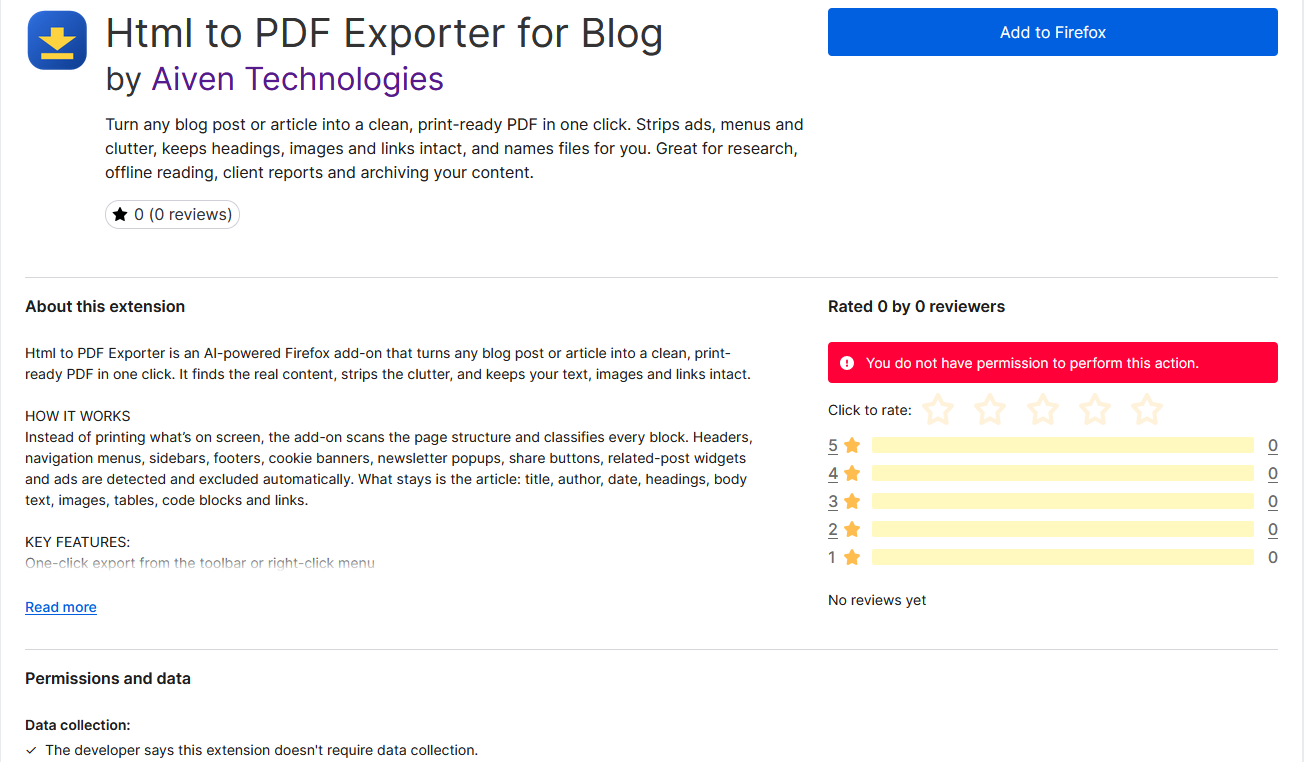Click the error icon in the red permission banner

[x=847, y=363]
